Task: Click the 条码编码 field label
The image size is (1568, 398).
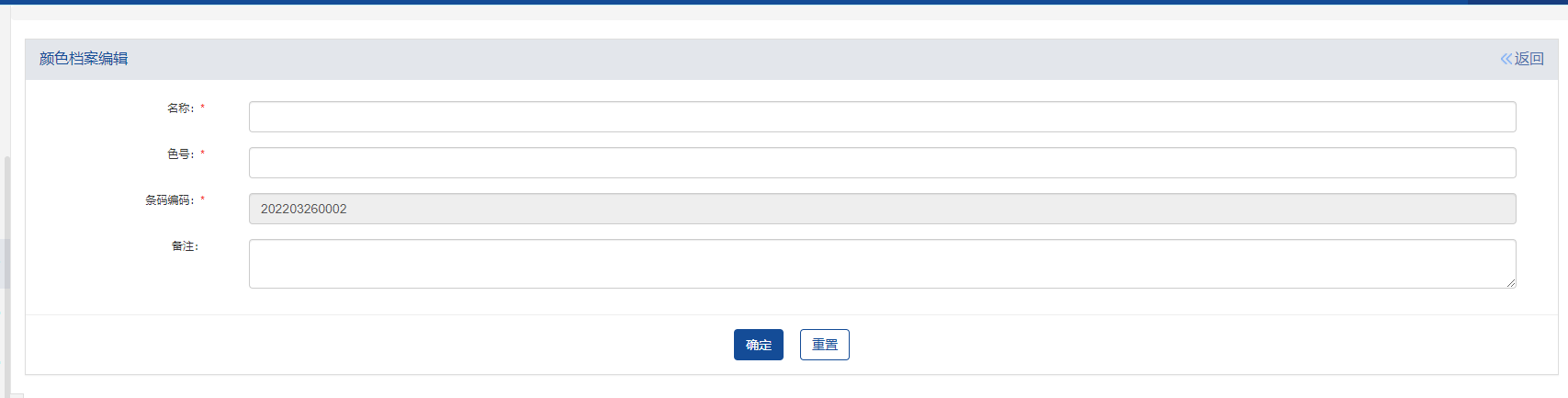Action: [168, 200]
